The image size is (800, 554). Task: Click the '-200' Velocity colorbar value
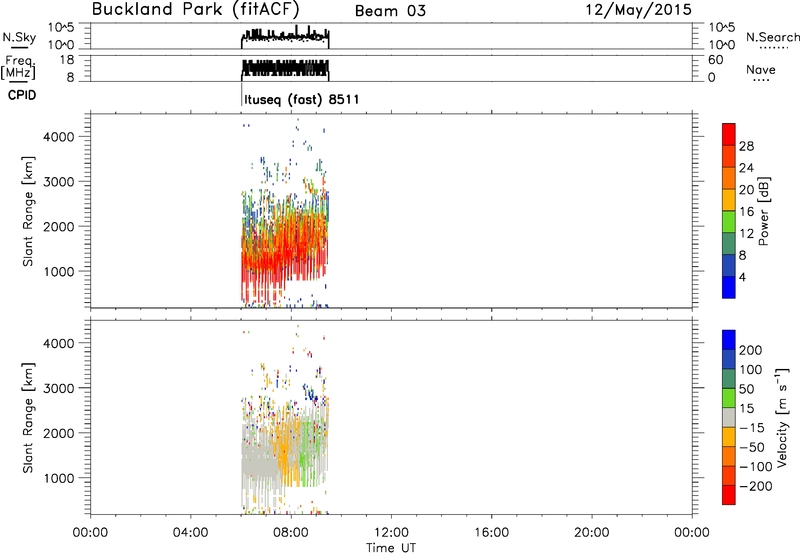(756, 486)
